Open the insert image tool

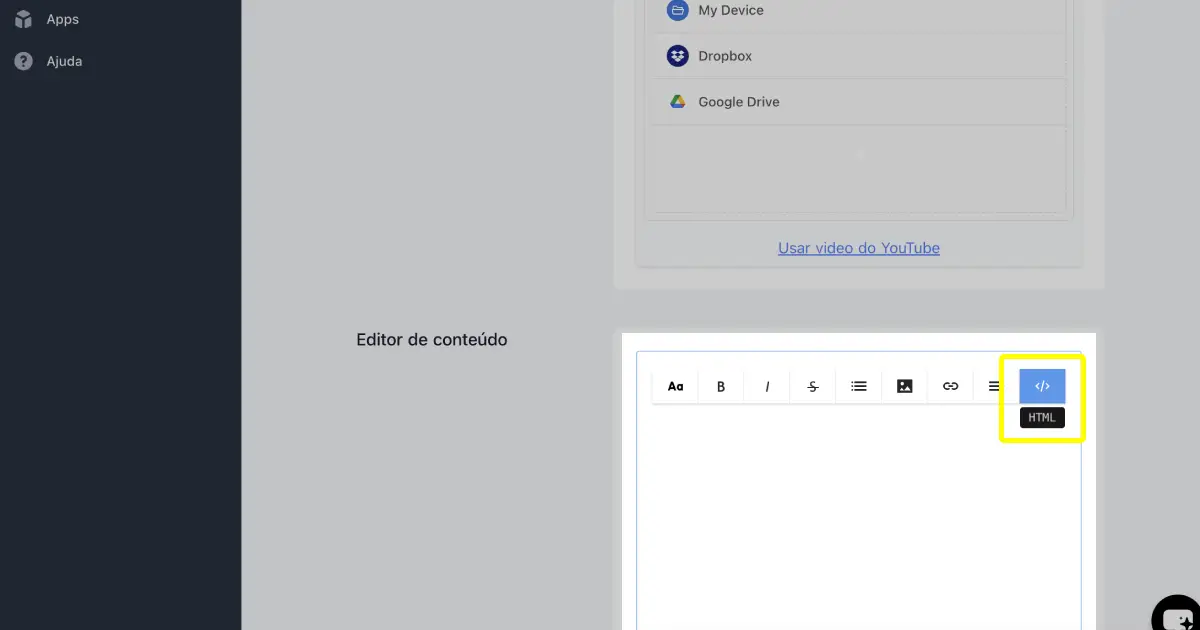pos(904,385)
